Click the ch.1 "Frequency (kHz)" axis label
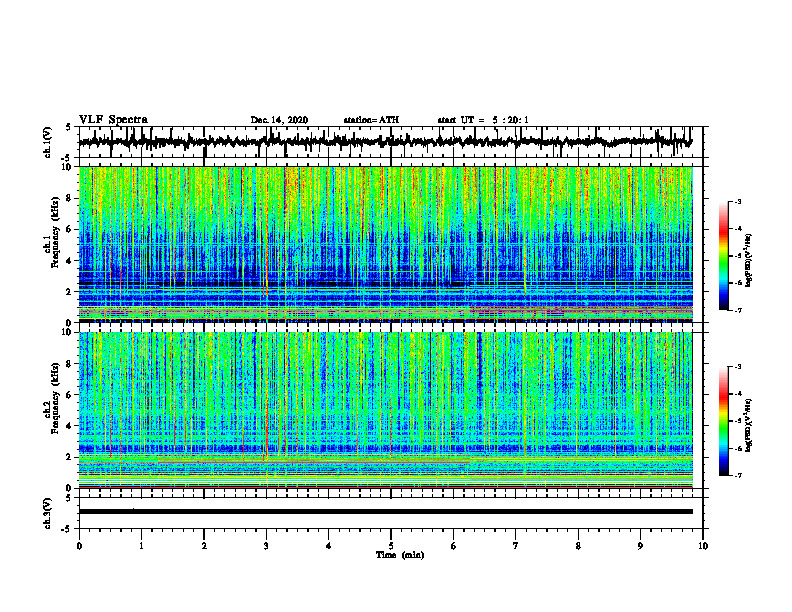Viewport: 792px width, 612px height. [x=56, y=232]
